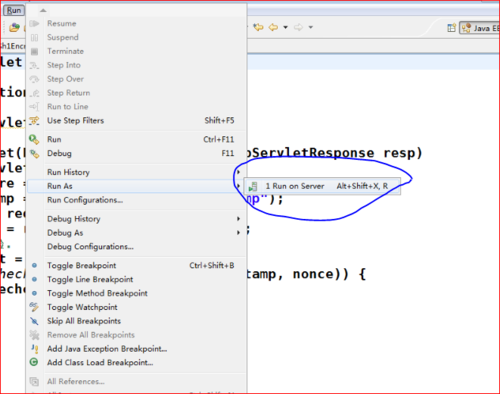
Task: Click the Skip All Breakpoints icon
Action: 34,321
